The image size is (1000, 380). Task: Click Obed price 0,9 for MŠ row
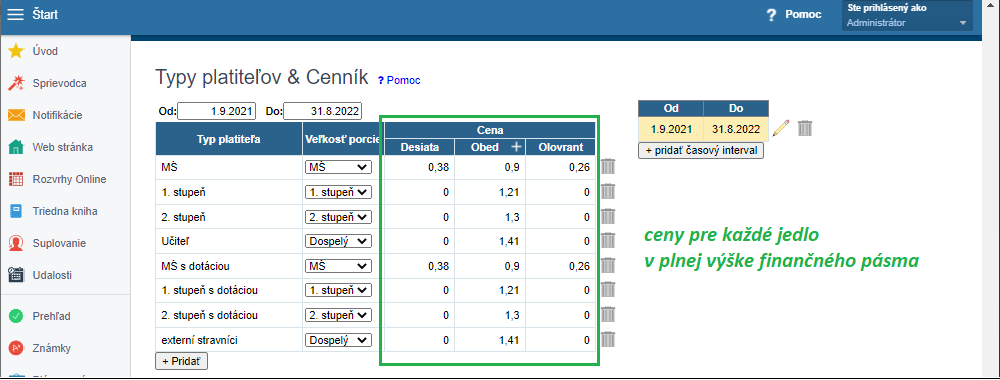tap(490, 167)
